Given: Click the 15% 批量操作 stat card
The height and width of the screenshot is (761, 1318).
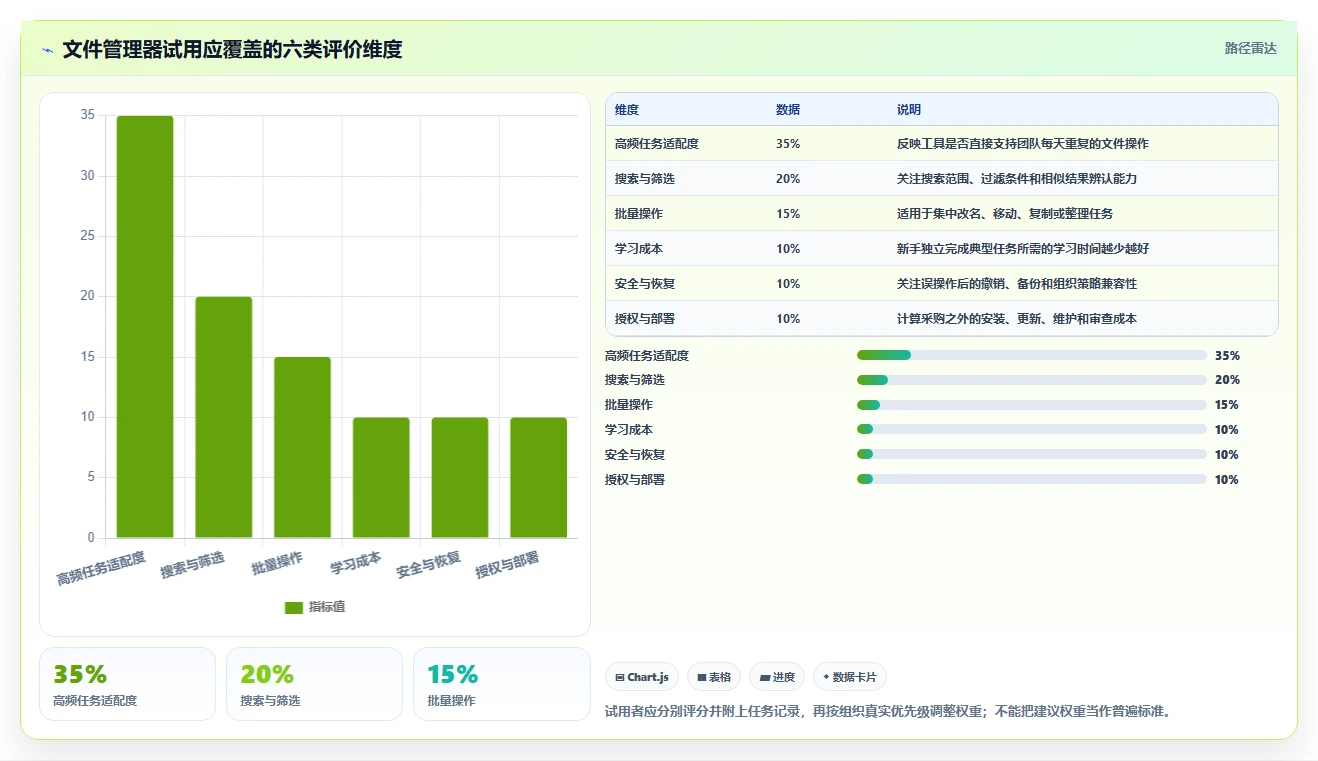Looking at the screenshot, I should click(501, 684).
